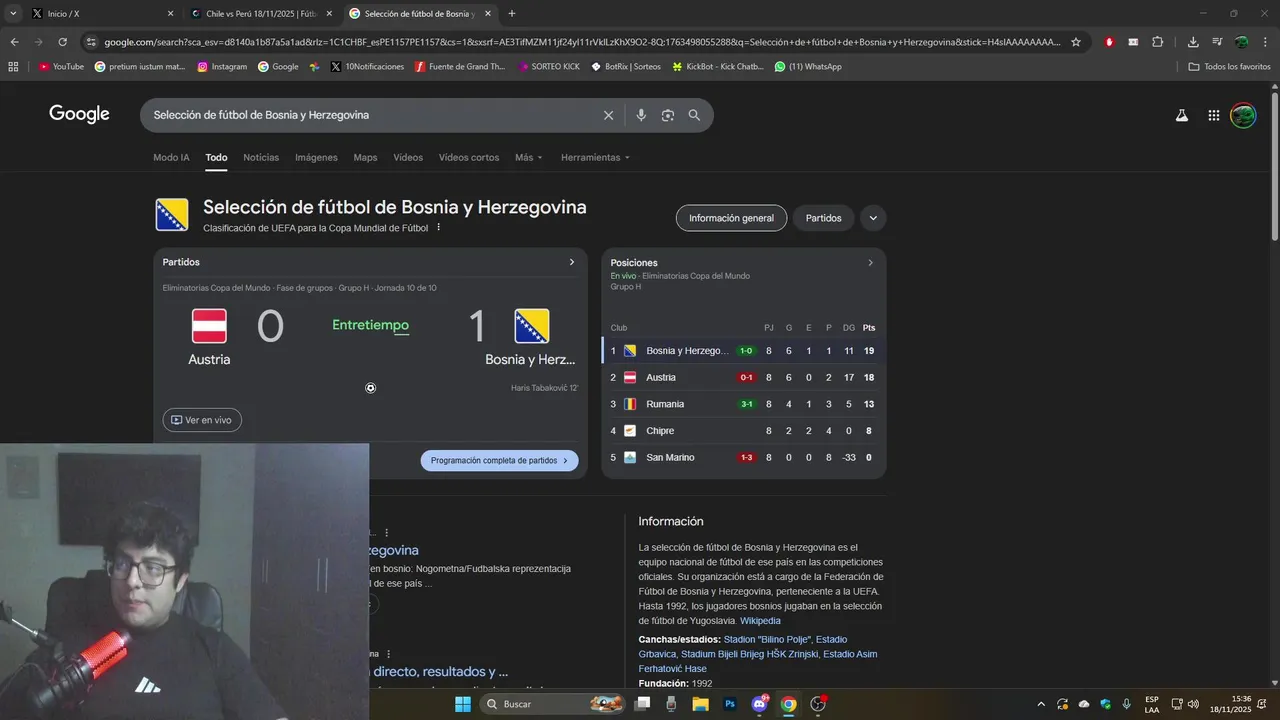Expand the Más search filter dropdown
The width and height of the screenshot is (1280, 720).
529,157
